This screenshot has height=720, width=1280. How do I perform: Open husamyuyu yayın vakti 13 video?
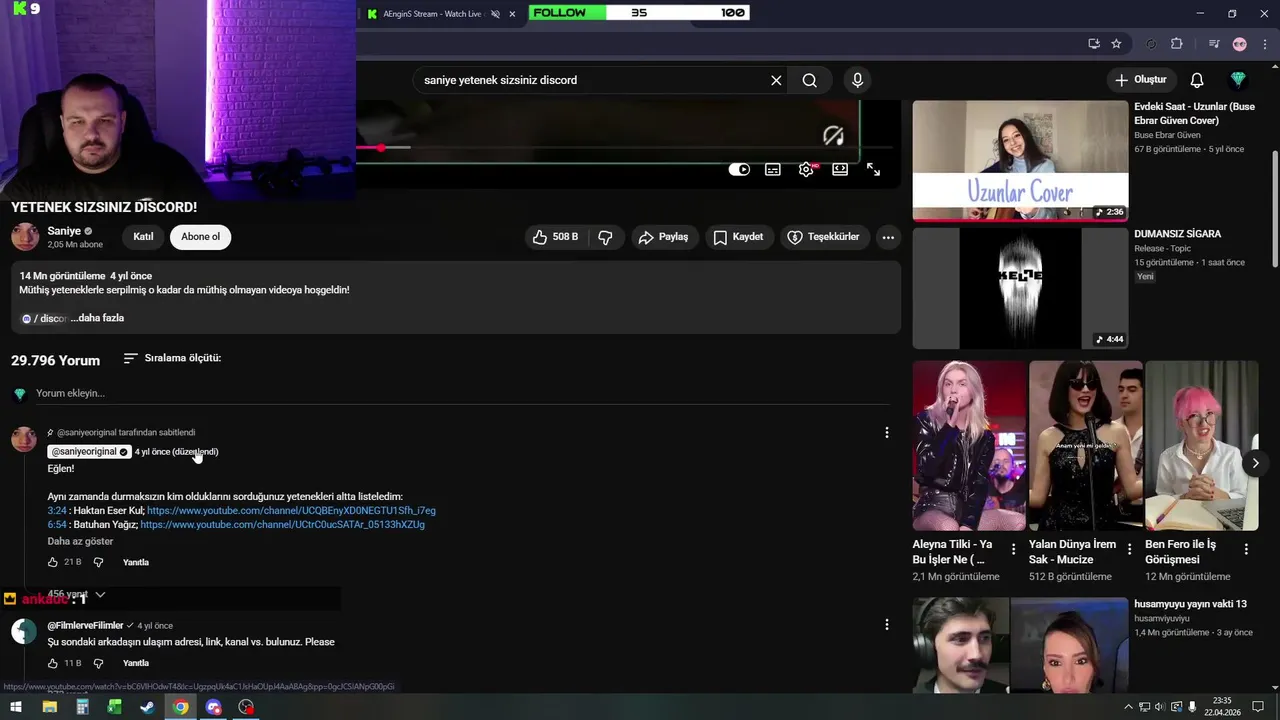(1020, 645)
